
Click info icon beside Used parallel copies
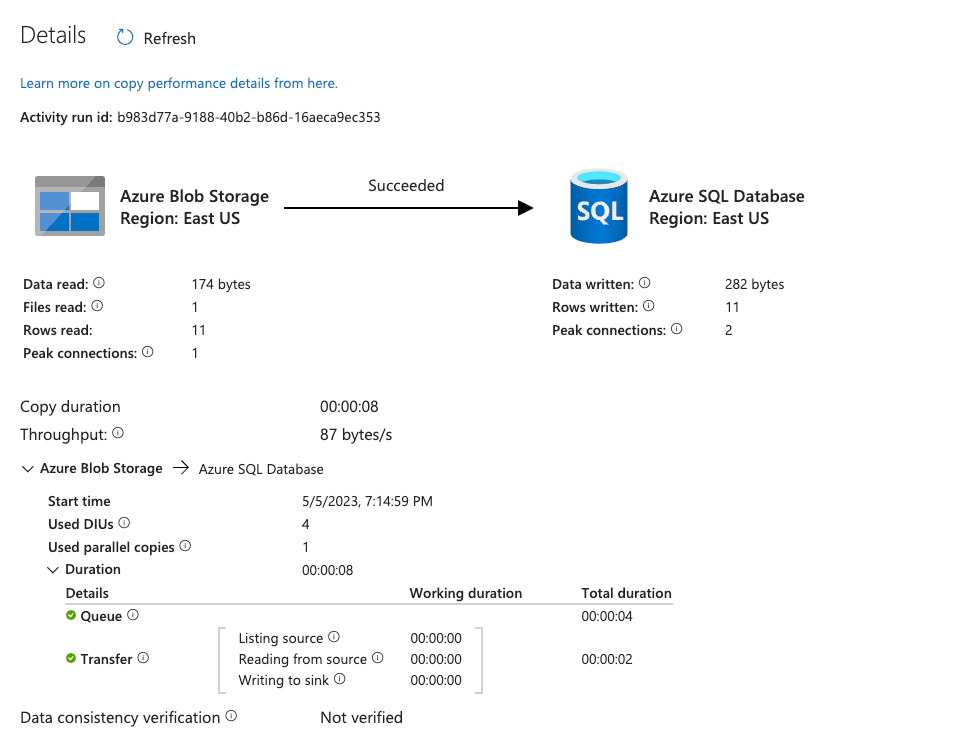click(x=185, y=547)
